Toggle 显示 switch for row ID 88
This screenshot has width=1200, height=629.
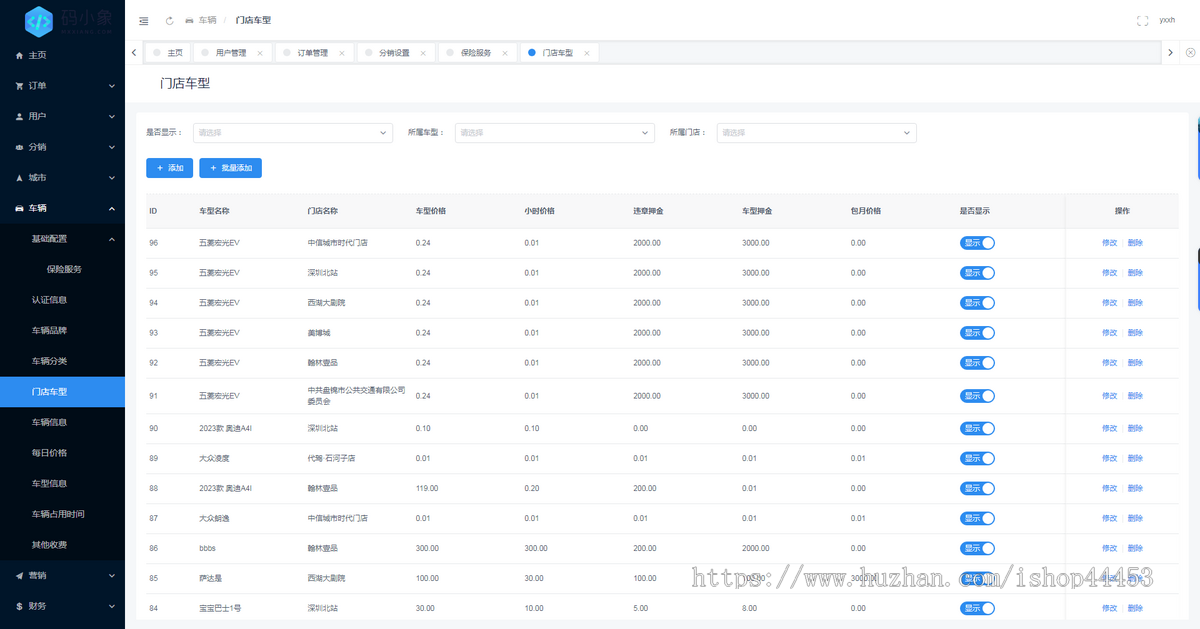(x=977, y=488)
